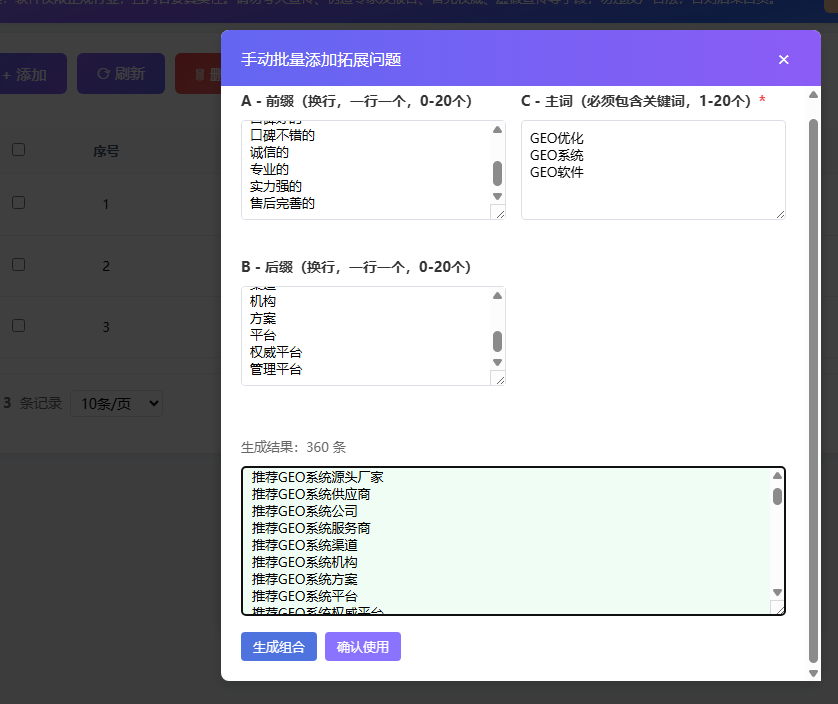Click resize handle of suffix textarea
This screenshot has height=704, width=838.
pyautogui.click(x=500, y=380)
